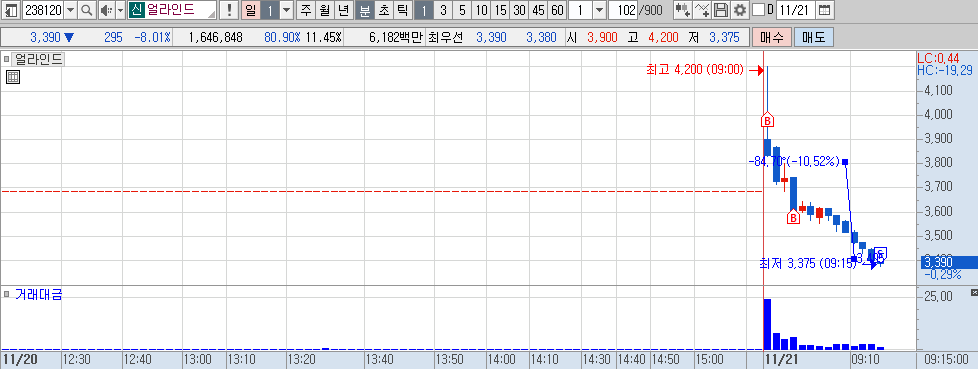Click the 매도 sell button
978x369 pixels.
813,37
